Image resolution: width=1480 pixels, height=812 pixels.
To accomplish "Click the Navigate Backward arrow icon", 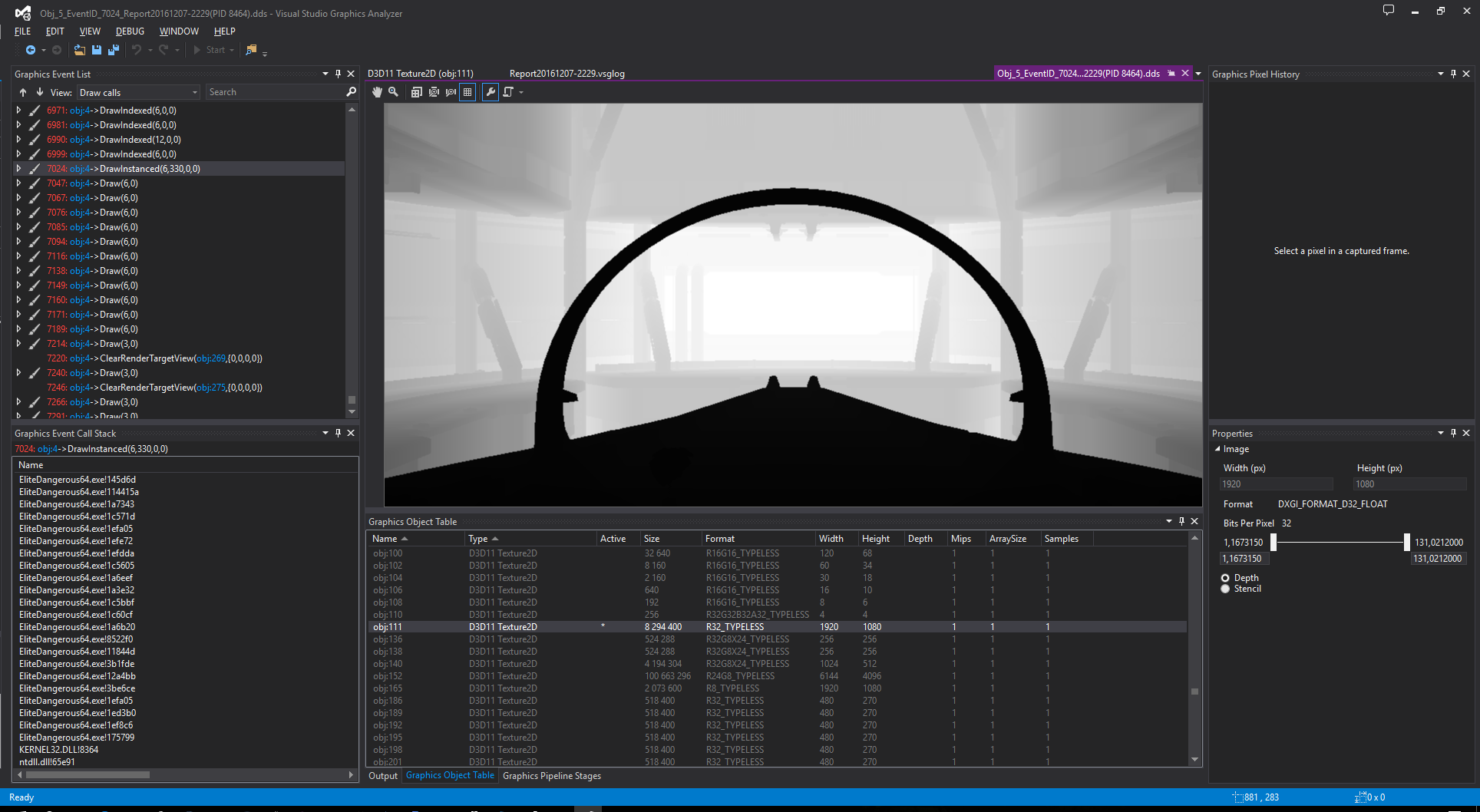I will point(31,50).
